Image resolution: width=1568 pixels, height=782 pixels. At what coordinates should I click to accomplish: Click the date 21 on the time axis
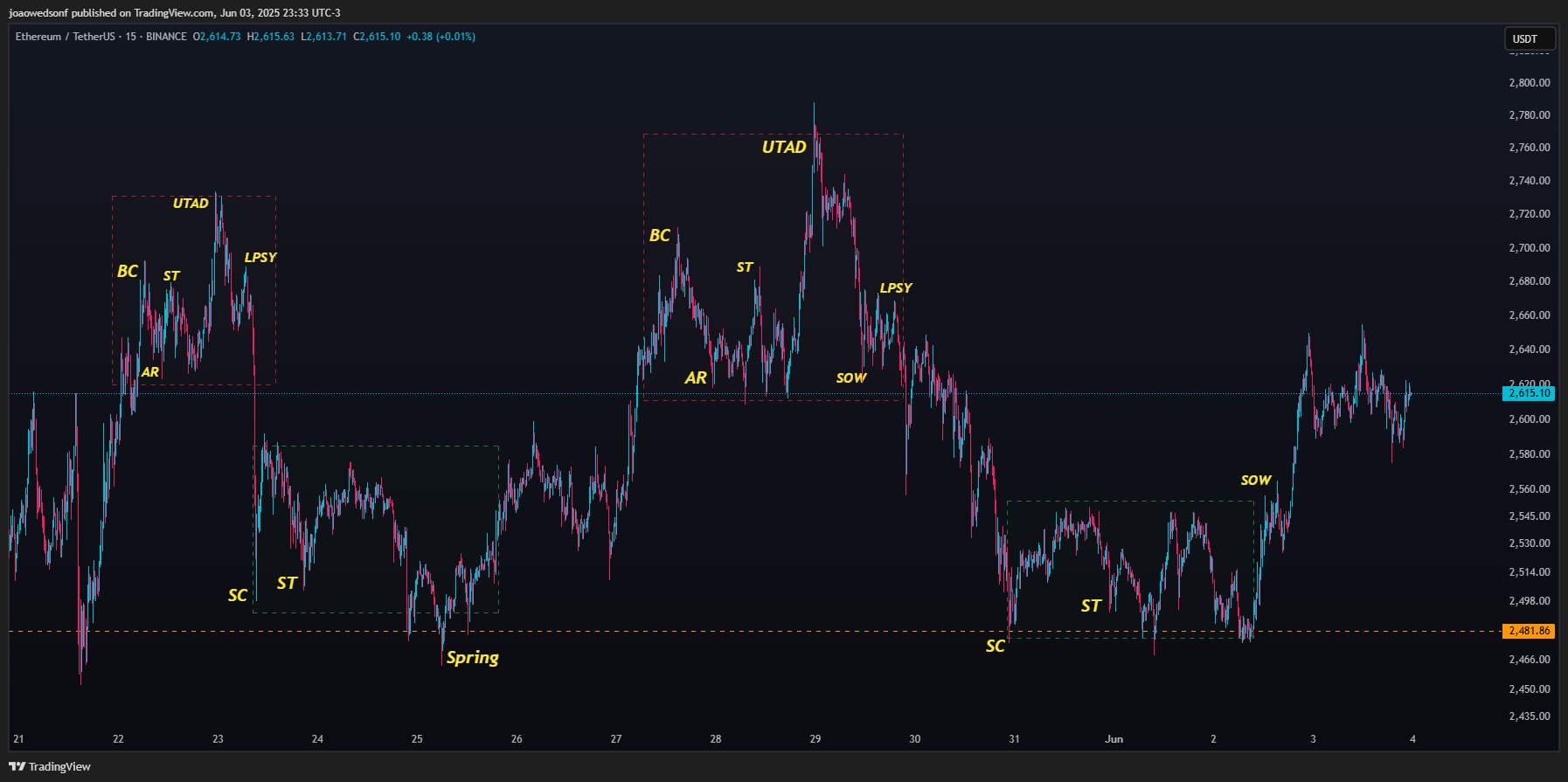(x=18, y=739)
